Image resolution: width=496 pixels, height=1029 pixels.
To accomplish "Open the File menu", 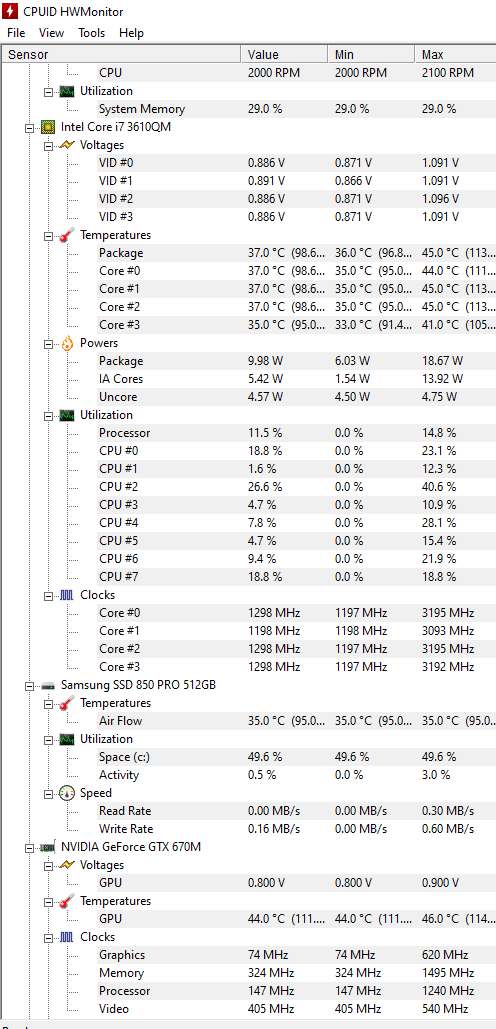I will 16,33.
